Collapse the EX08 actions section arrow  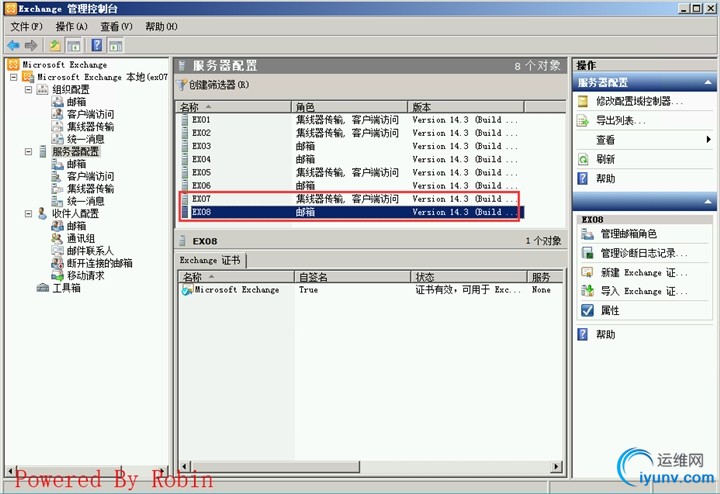click(x=708, y=202)
